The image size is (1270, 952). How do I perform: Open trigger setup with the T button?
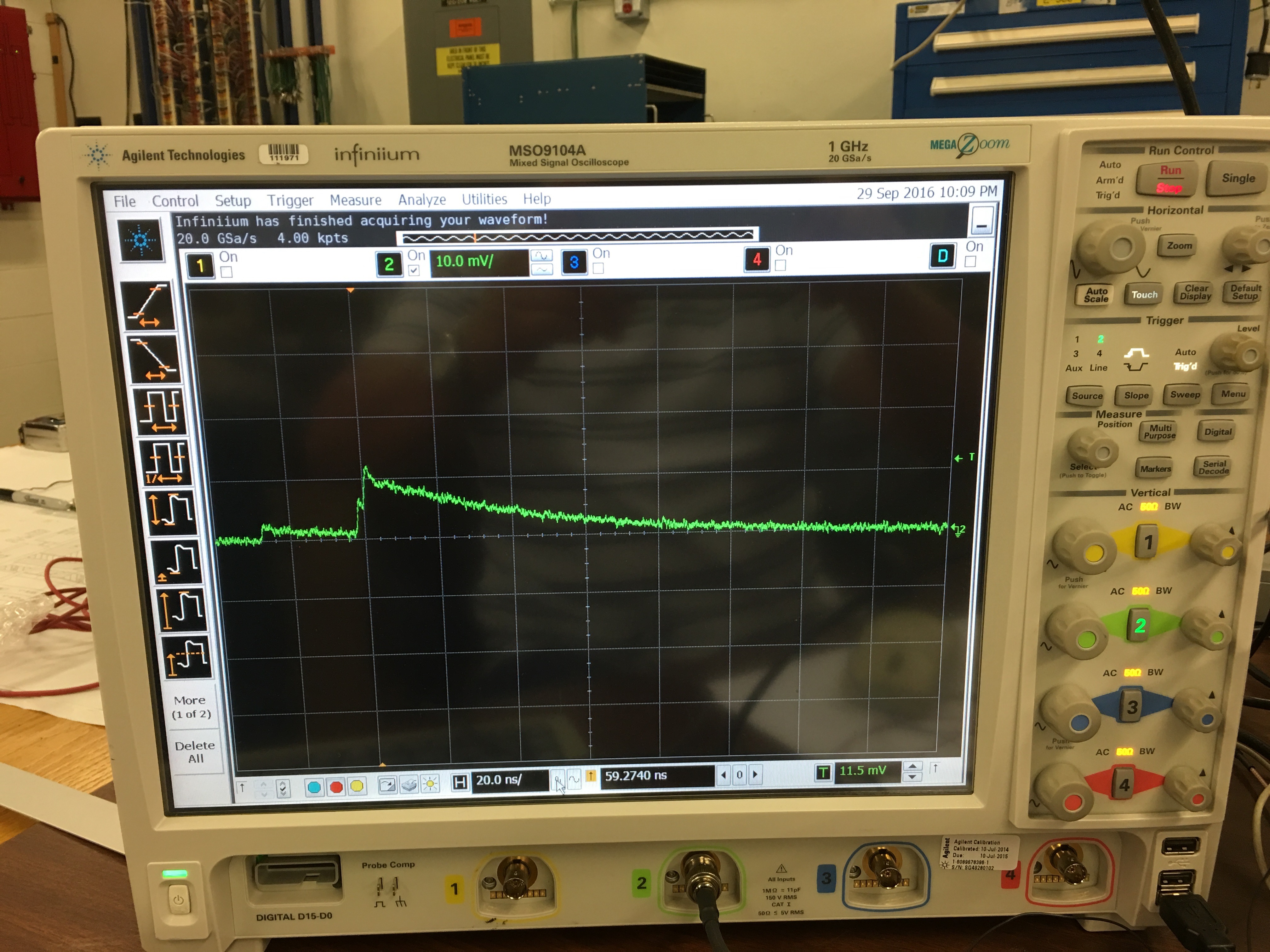[x=823, y=772]
